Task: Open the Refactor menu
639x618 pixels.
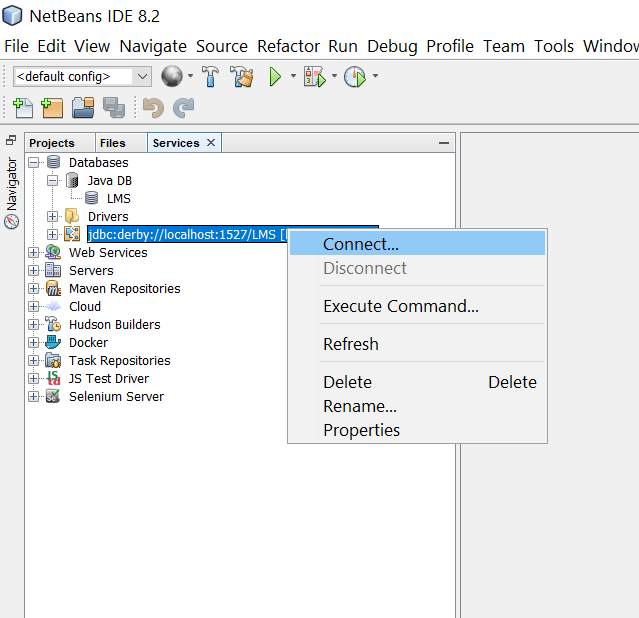Action: coord(288,46)
